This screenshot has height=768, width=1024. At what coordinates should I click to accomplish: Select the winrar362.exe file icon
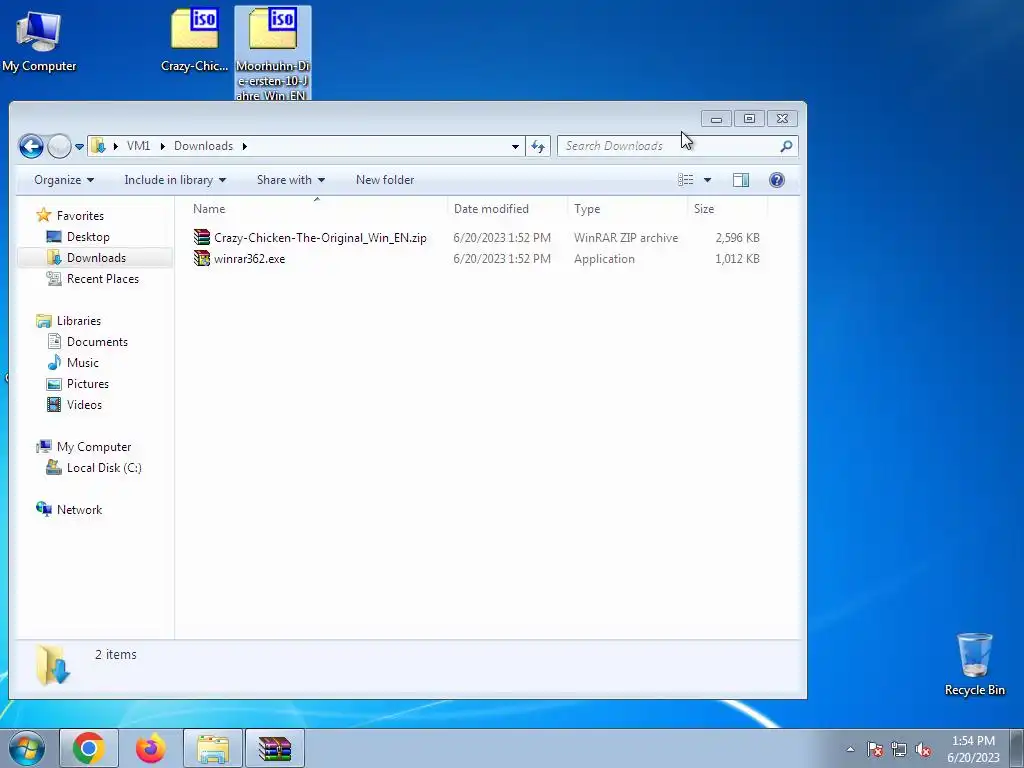tap(202, 258)
